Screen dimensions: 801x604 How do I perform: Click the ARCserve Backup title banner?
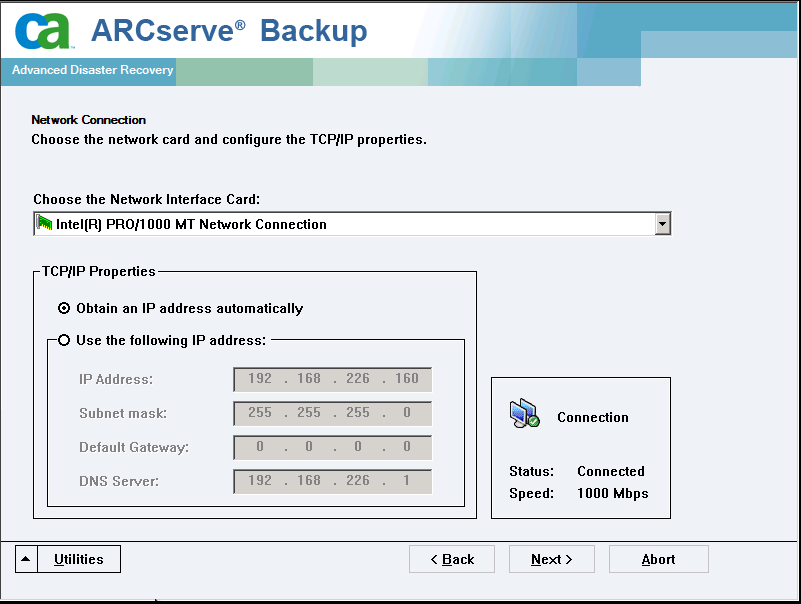coord(229,31)
